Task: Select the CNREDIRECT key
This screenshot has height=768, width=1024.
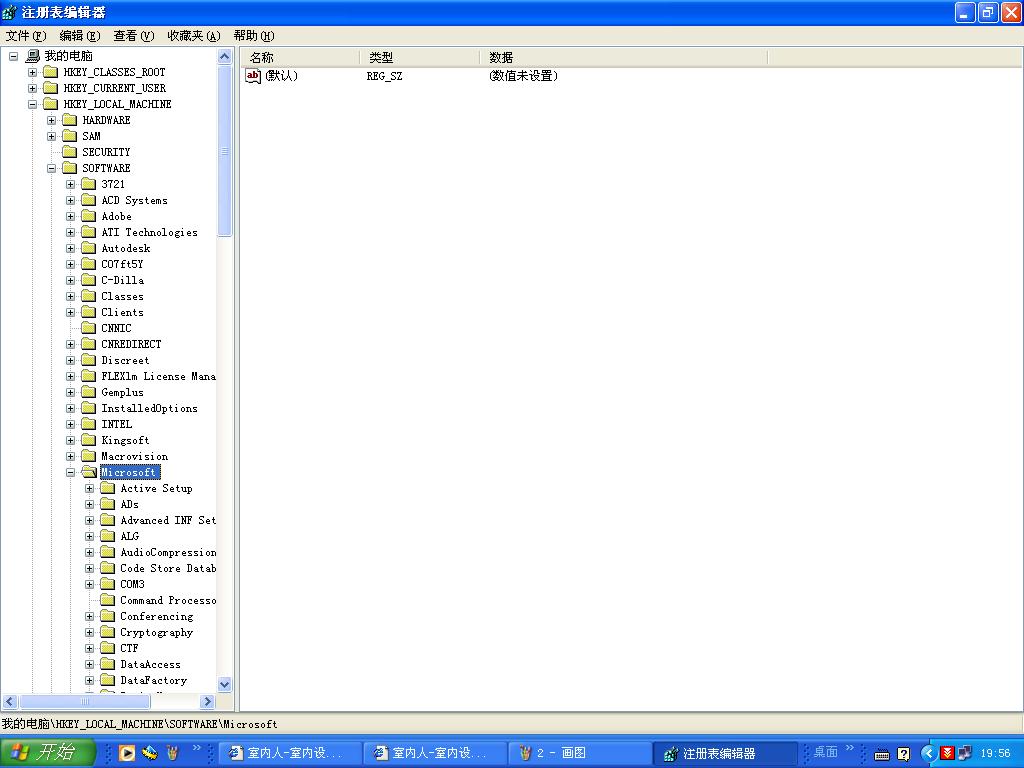Action: pyautogui.click(x=131, y=344)
